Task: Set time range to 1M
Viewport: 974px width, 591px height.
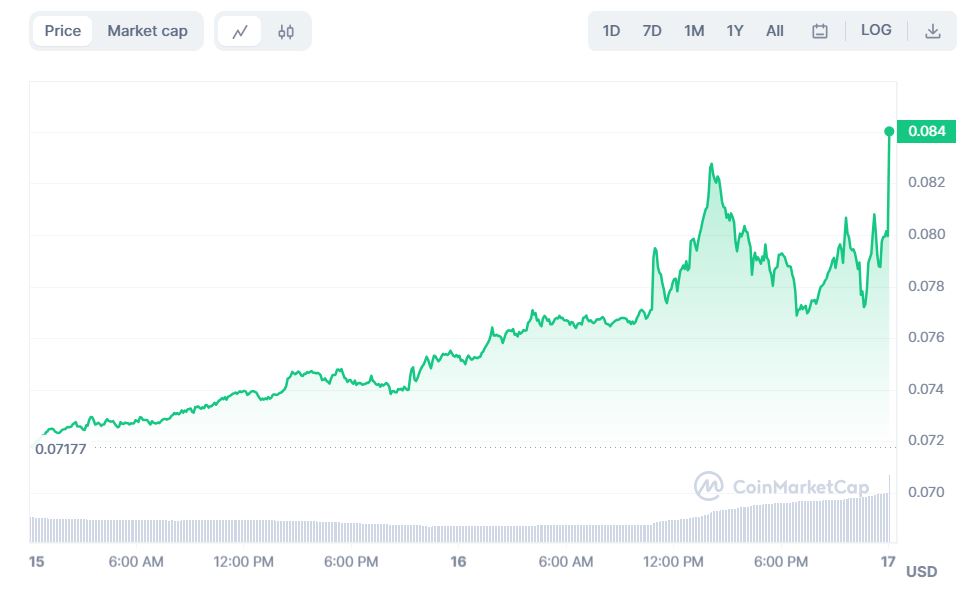Action: pyautogui.click(x=694, y=31)
